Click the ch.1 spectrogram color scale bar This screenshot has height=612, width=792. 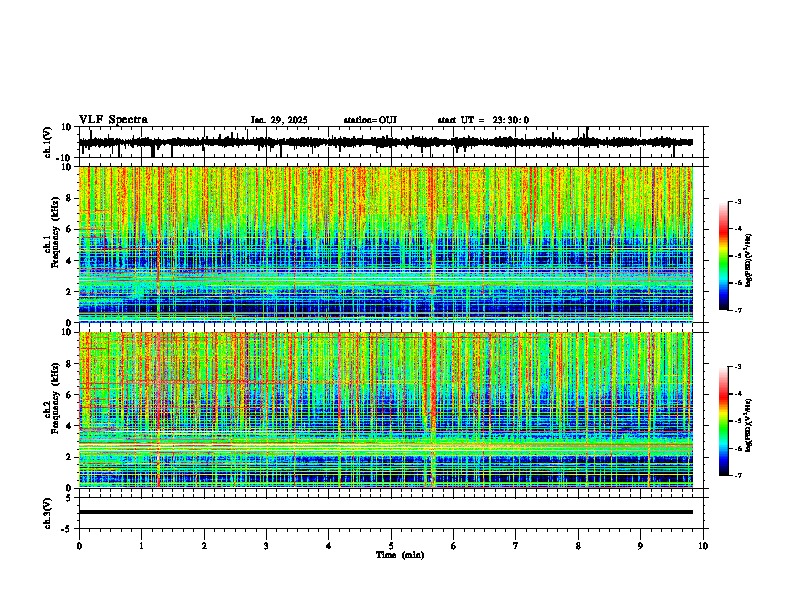click(724, 256)
